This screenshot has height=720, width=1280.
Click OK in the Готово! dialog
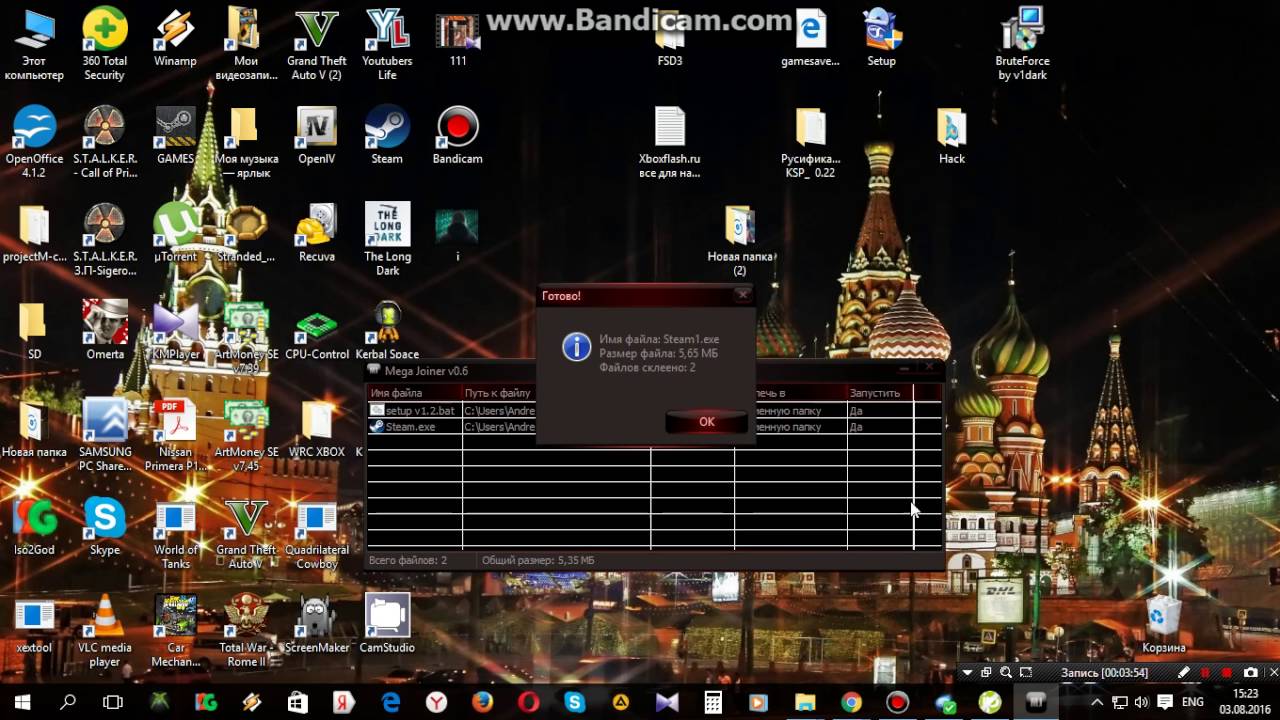click(x=706, y=422)
